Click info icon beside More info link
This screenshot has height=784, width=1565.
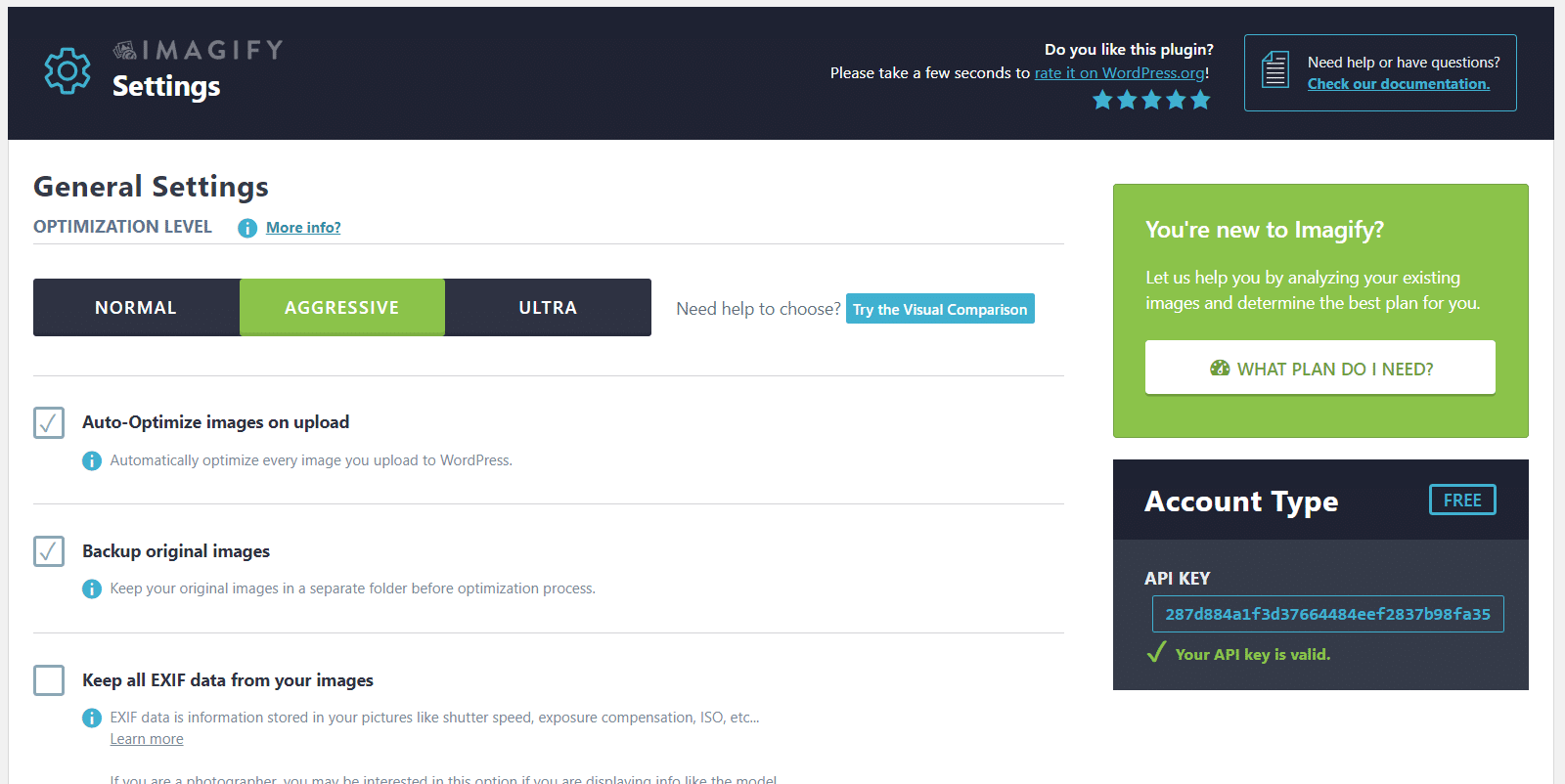247,228
